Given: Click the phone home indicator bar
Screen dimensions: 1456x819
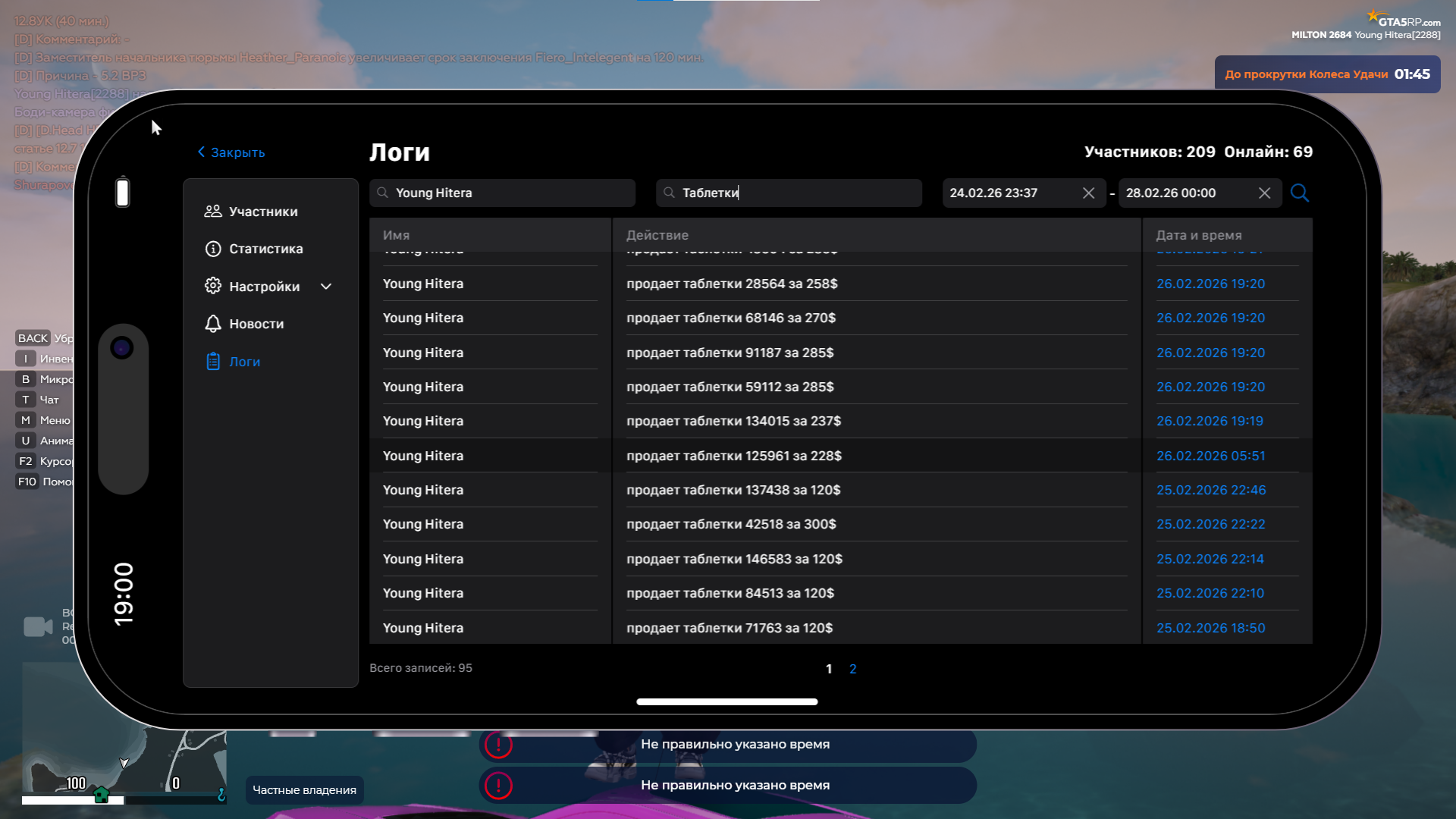Looking at the screenshot, I should click(x=726, y=701).
